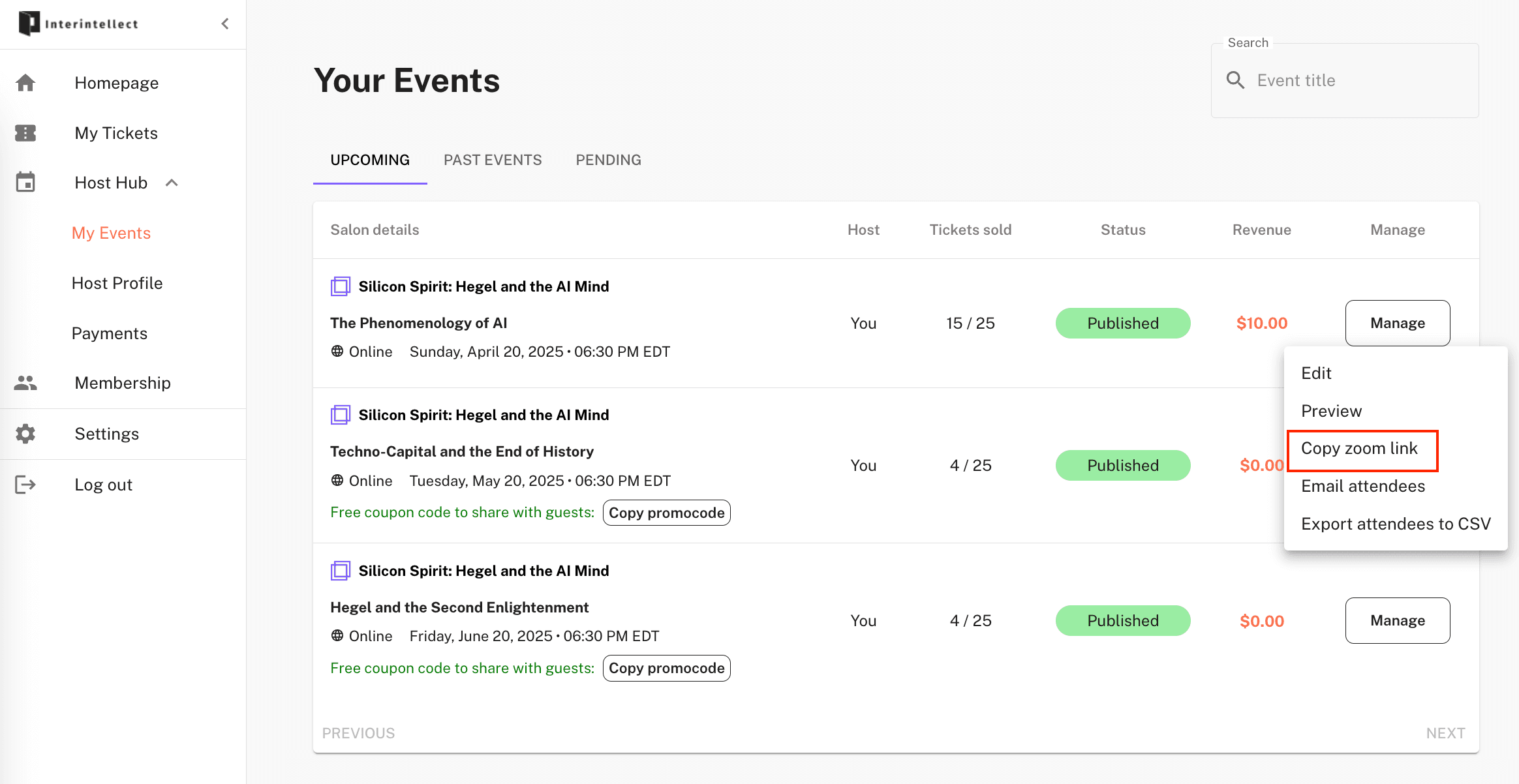Click series icon beside The Phenomenology of AI event
The image size is (1519, 784).
pyautogui.click(x=341, y=286)
